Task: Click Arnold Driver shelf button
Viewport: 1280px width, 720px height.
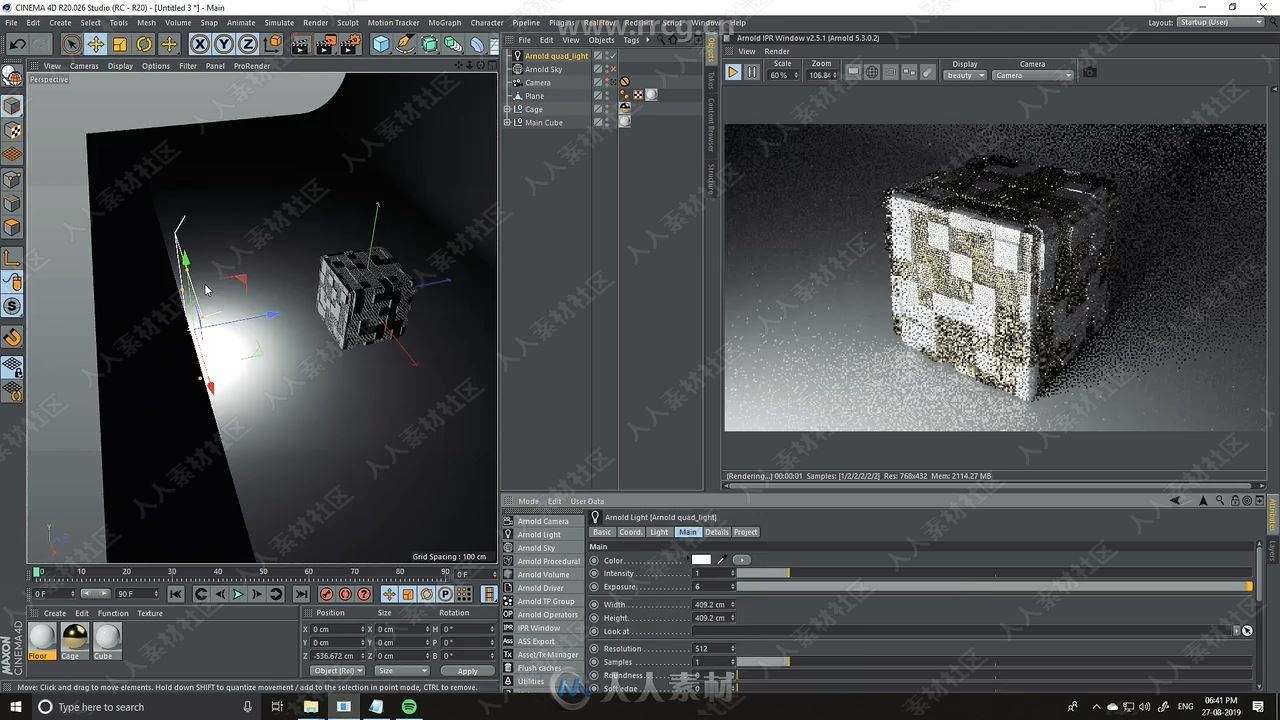Action: coord(541,588)
